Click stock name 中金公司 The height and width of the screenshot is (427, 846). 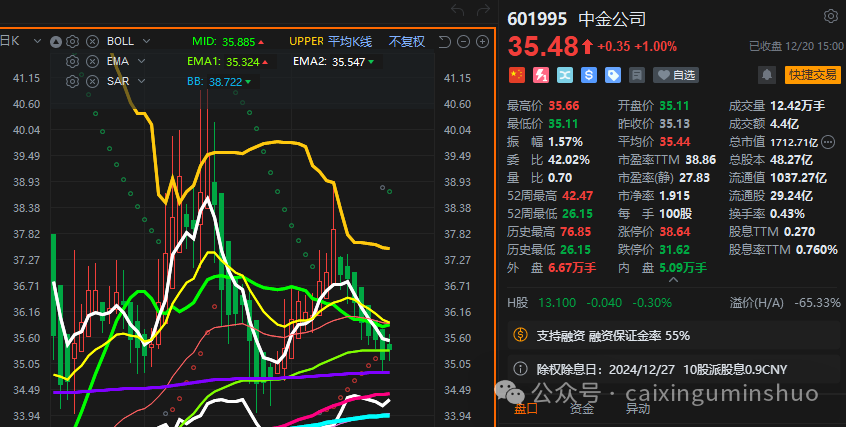pos(612,19)
